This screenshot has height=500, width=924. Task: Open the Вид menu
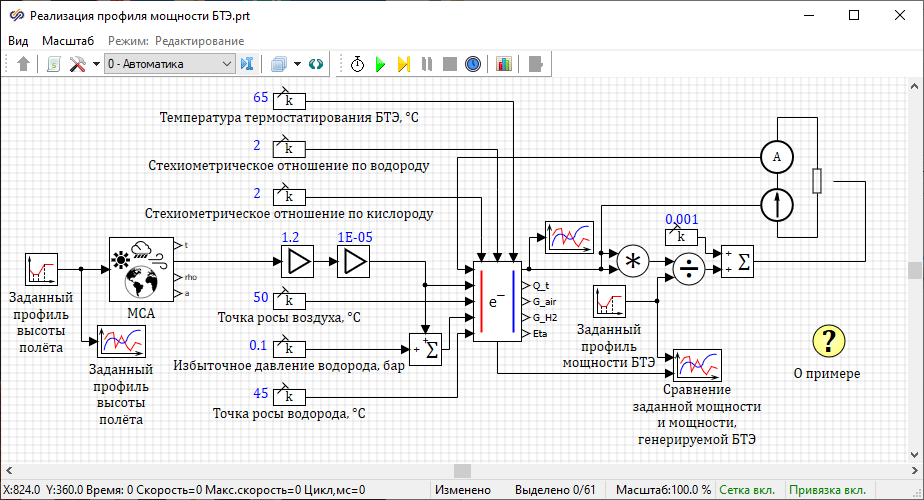click(18, 41)
